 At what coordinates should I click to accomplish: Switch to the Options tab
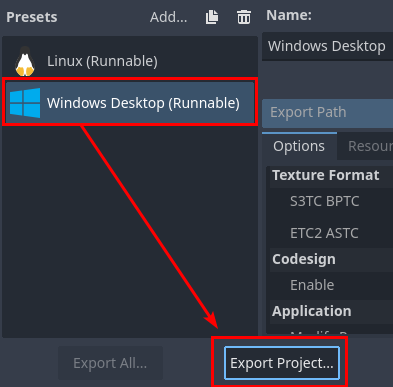tap(299, 146)
